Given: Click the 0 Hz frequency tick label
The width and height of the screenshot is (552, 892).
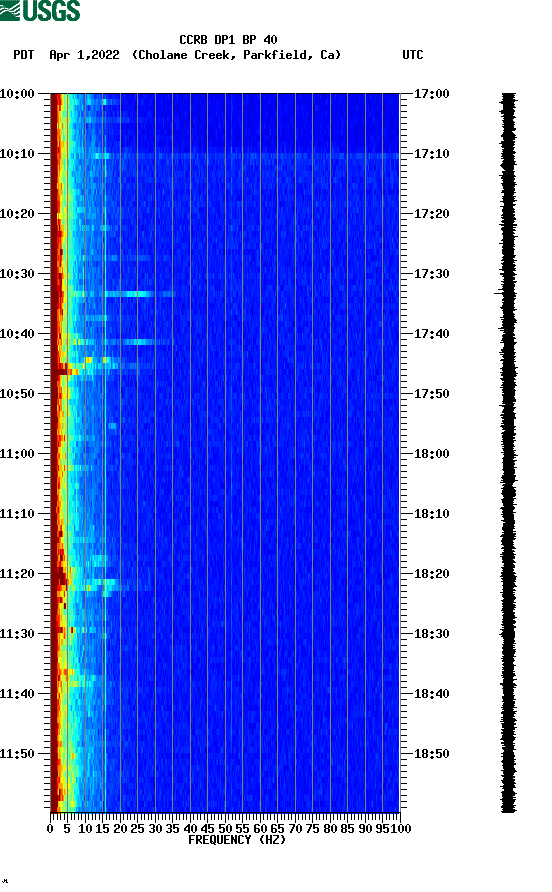Looking at the screenshot, I should point(51,829).
